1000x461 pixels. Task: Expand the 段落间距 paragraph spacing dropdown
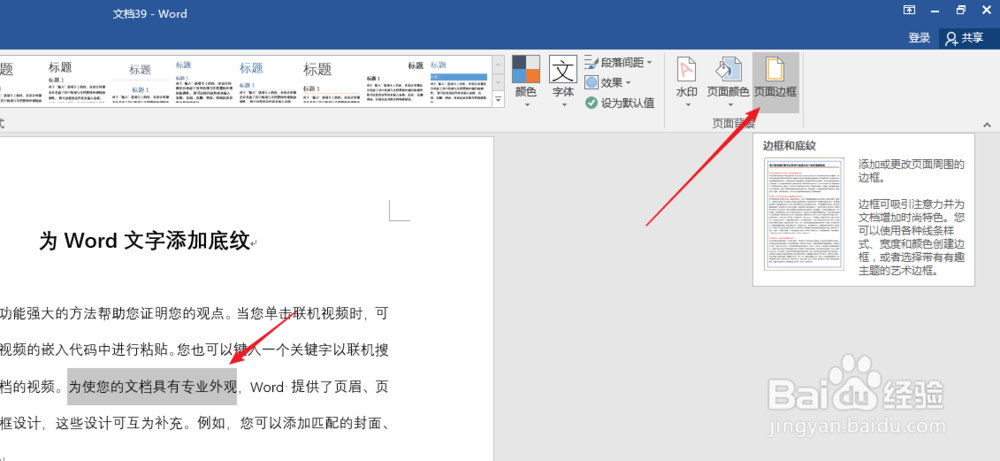tap(618, 62)
